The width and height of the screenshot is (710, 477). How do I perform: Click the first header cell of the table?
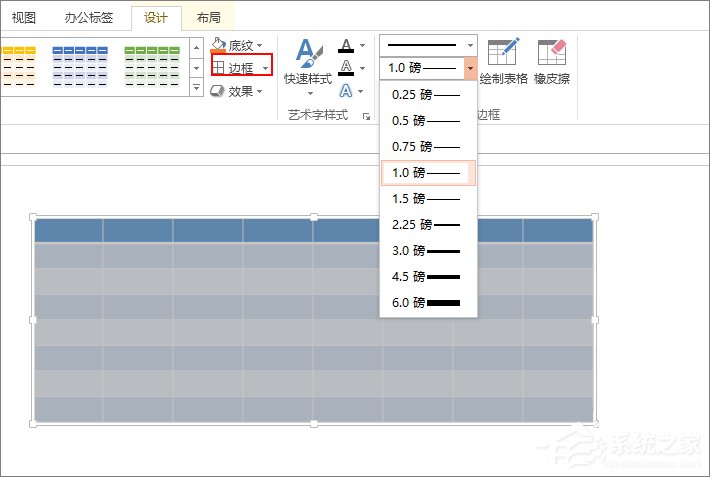68,230
